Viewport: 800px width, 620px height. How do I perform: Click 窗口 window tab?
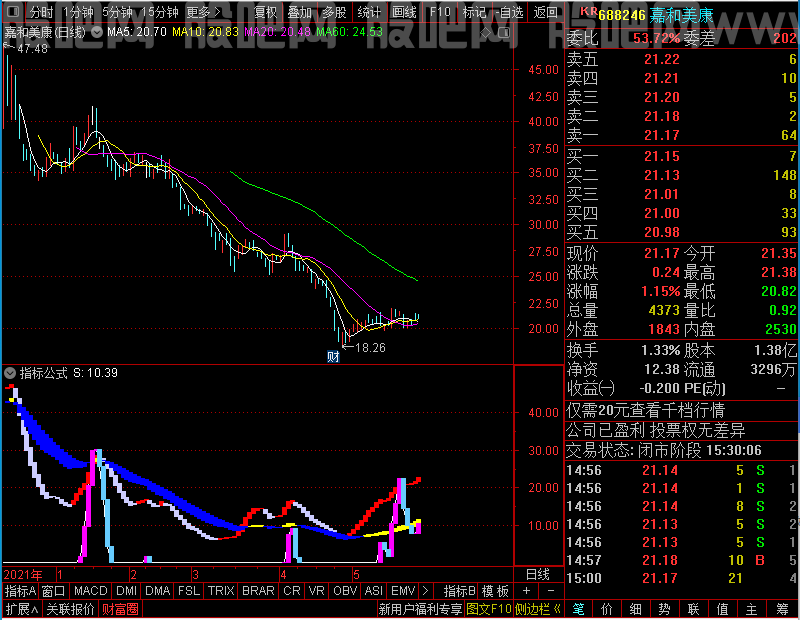click(54, 591)
